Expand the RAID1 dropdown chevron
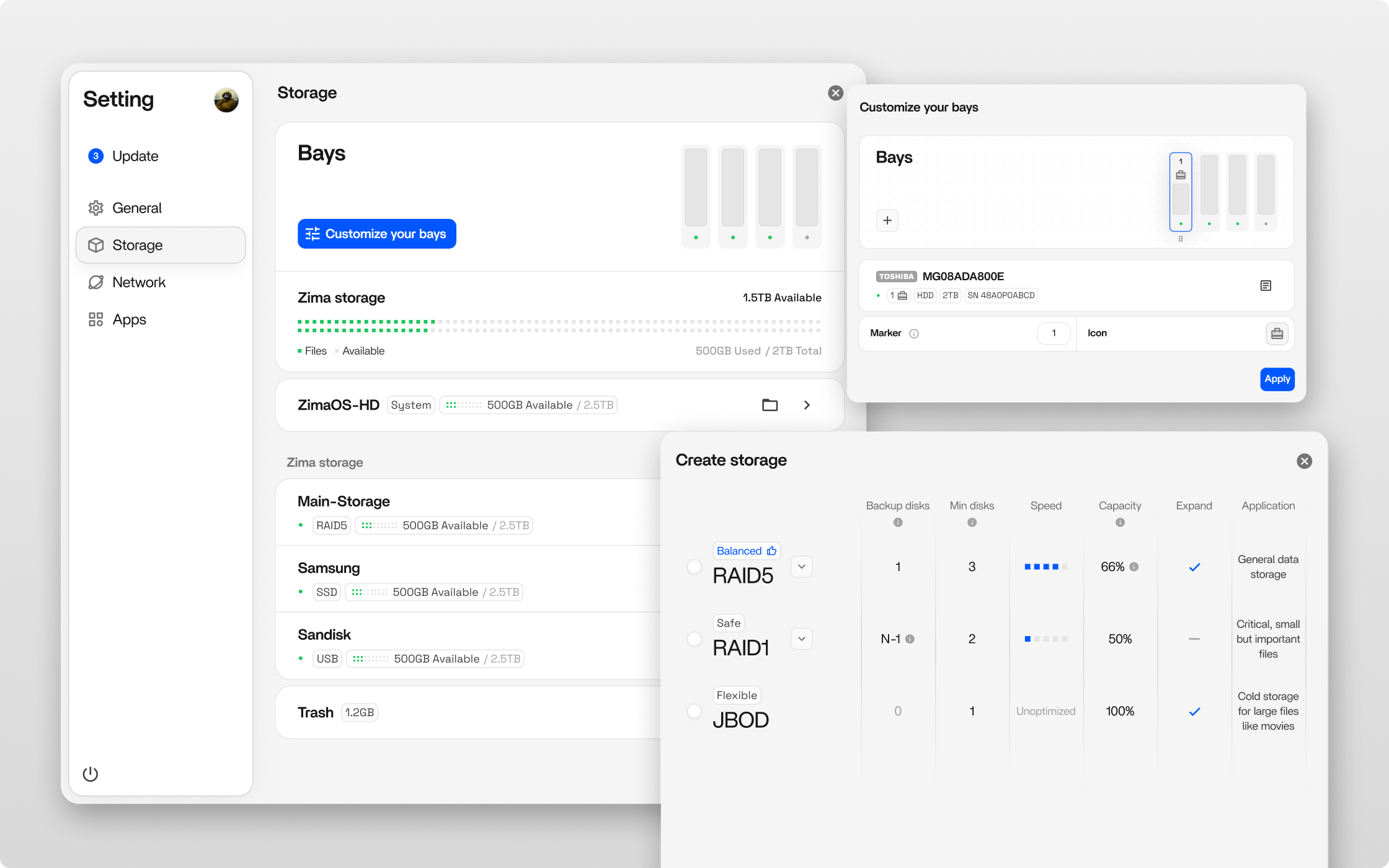This screenshot has height=868, width=1389. 802,639
